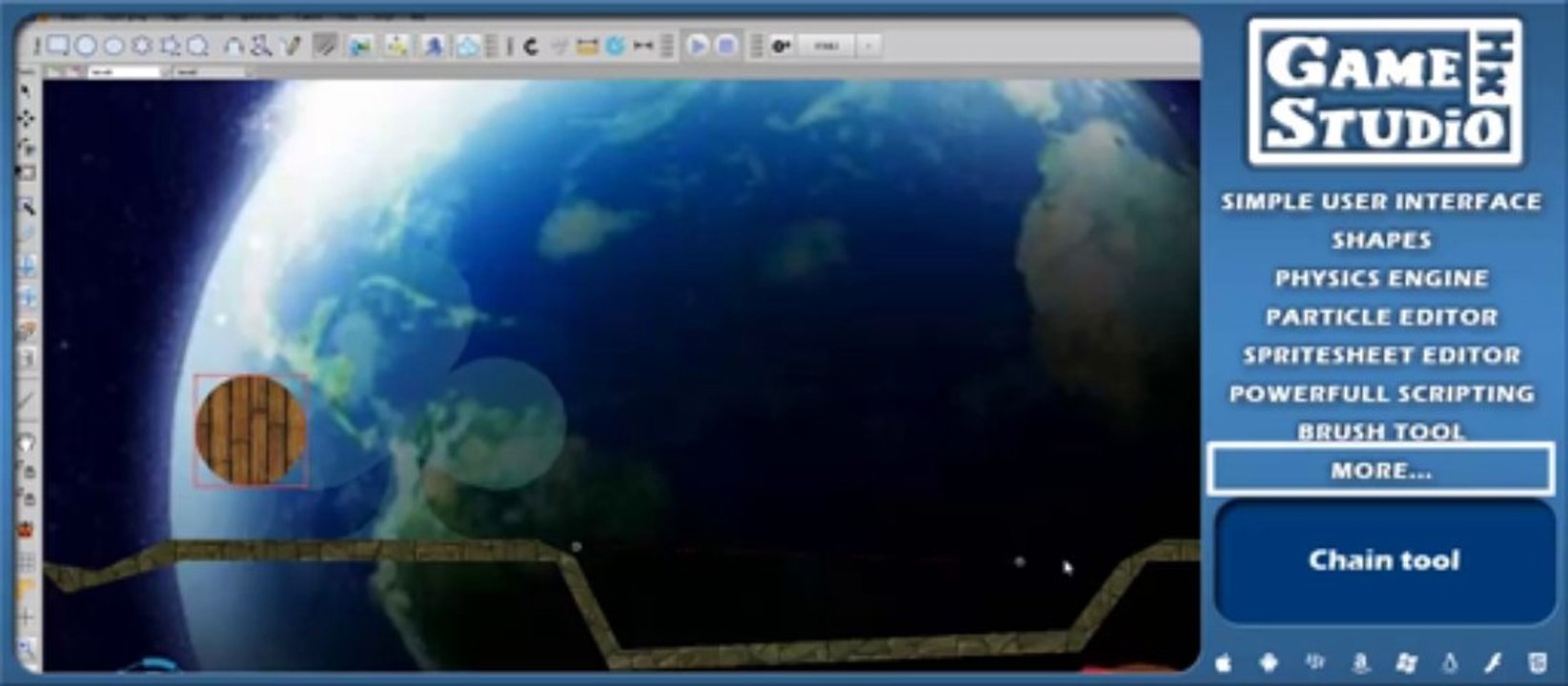Click the black C-shaped icon in top toolbar
Screen dimensions: 1568x686
(531, 46)
